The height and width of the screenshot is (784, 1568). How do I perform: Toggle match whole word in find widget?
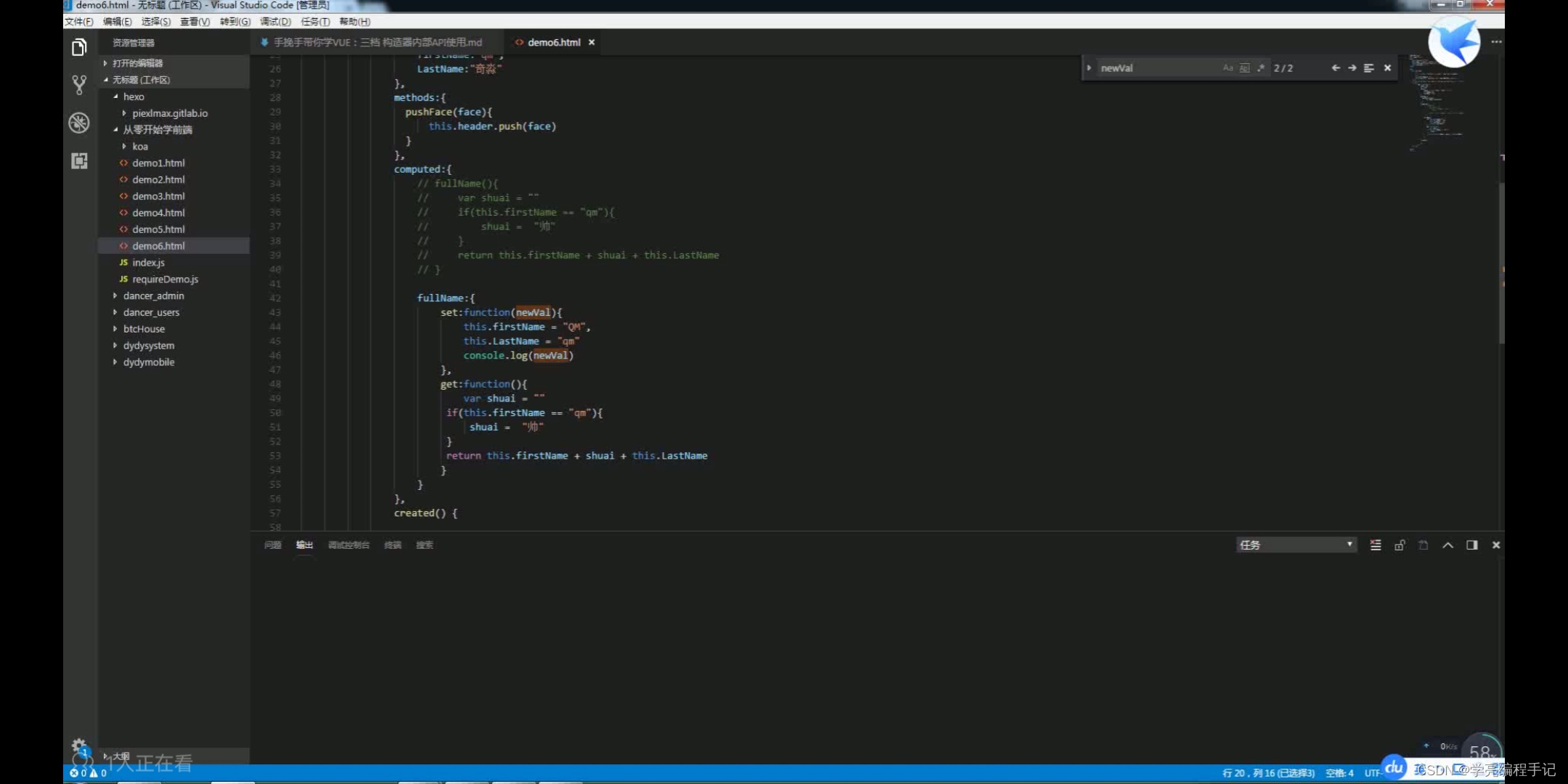[x=1244, y=68]
